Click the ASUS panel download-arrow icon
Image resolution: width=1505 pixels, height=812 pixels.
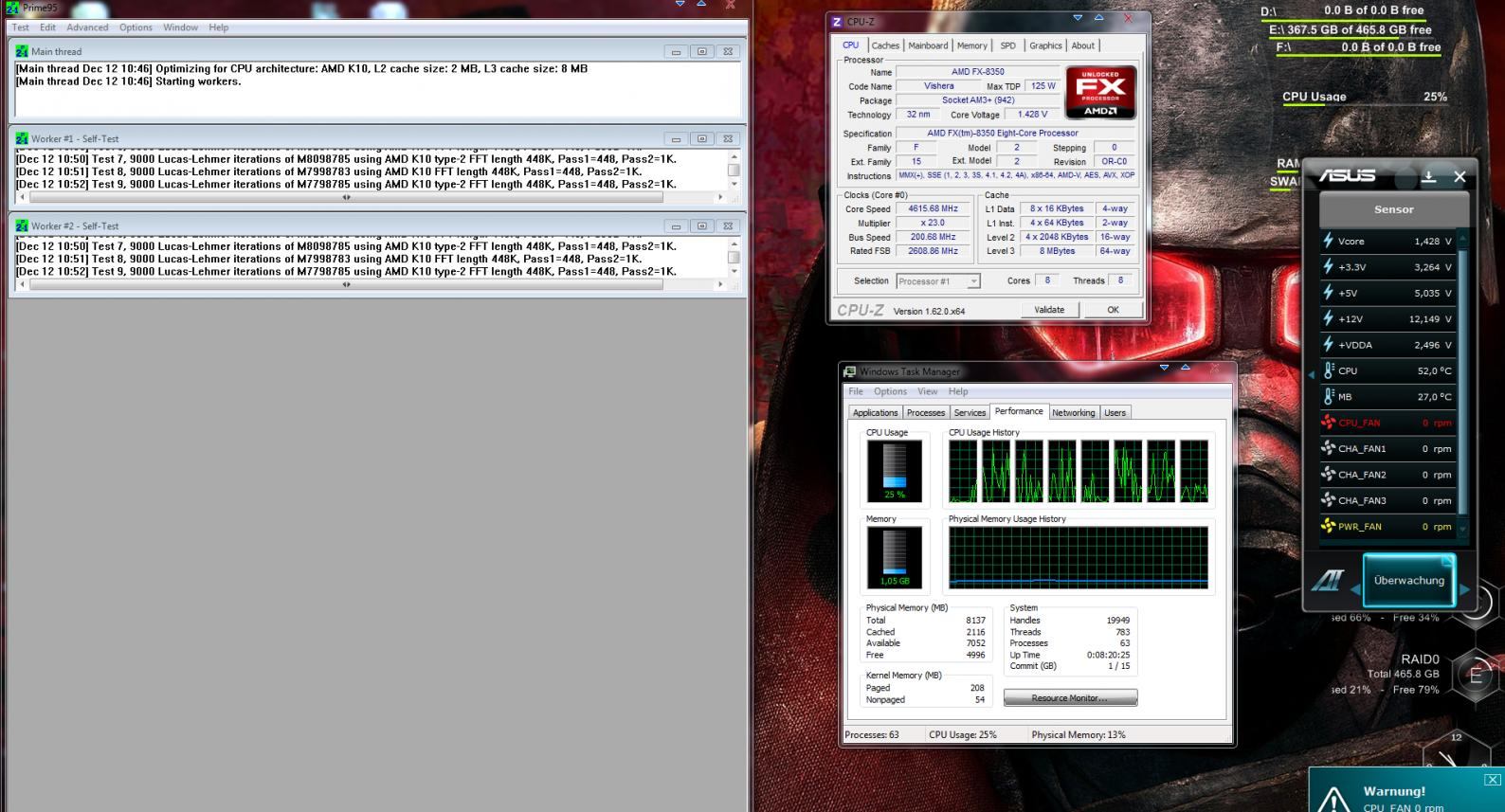coord(1429,176)
